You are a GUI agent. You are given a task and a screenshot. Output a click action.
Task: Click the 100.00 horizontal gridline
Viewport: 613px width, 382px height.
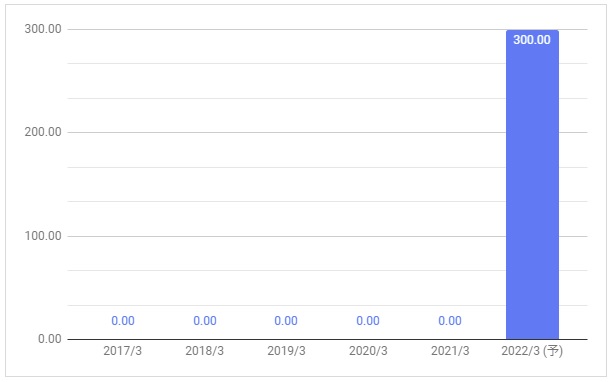(x=286, y=236)
